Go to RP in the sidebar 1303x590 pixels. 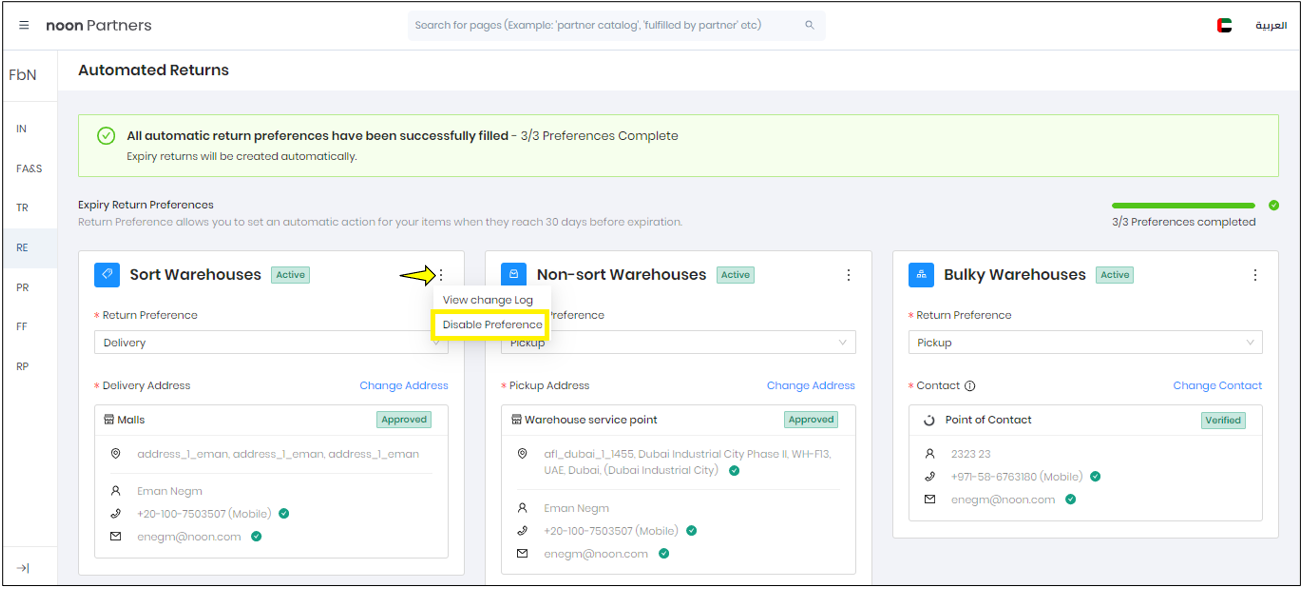pos(22,366)
